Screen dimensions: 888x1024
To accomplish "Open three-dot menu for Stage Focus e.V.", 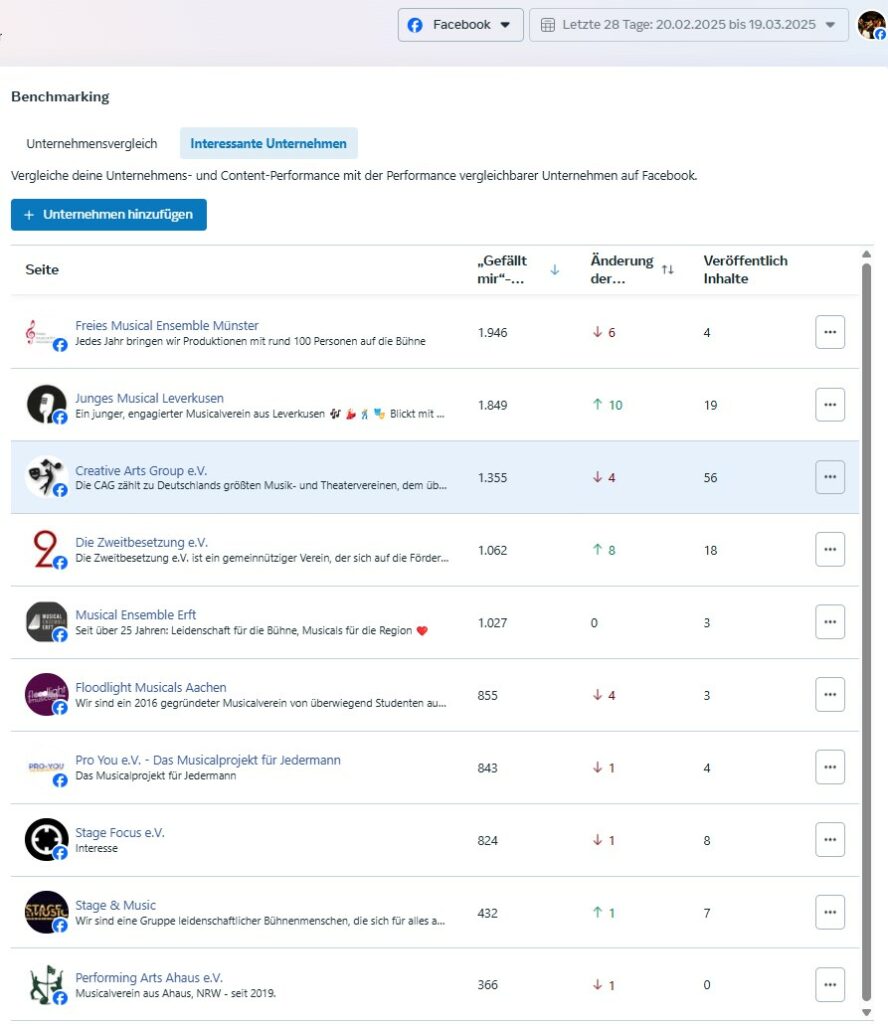I will point(830,840).
